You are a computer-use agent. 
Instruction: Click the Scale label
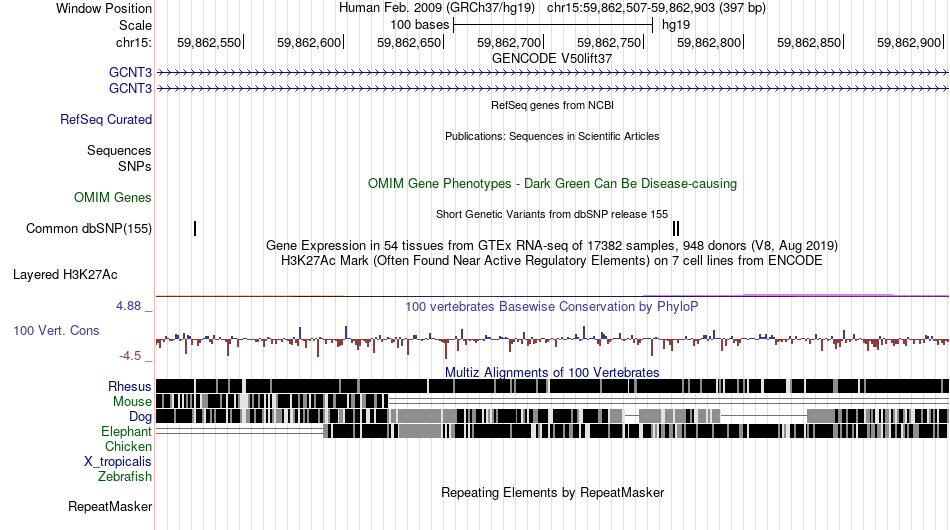pyautogui.click(x=135, y=25)
